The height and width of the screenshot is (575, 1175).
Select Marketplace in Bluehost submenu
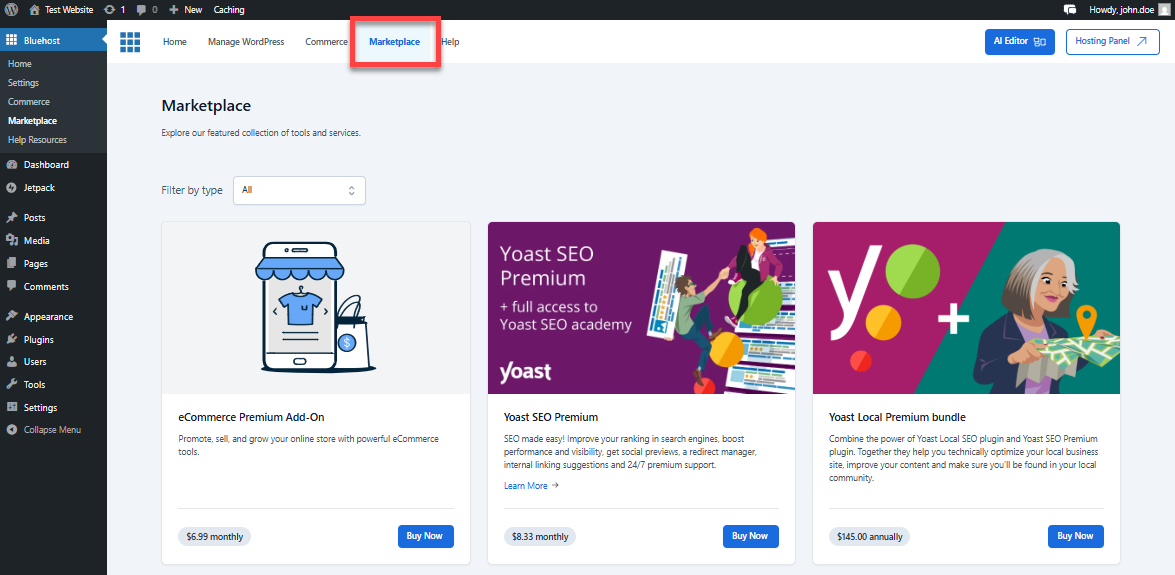pos(32,121)
